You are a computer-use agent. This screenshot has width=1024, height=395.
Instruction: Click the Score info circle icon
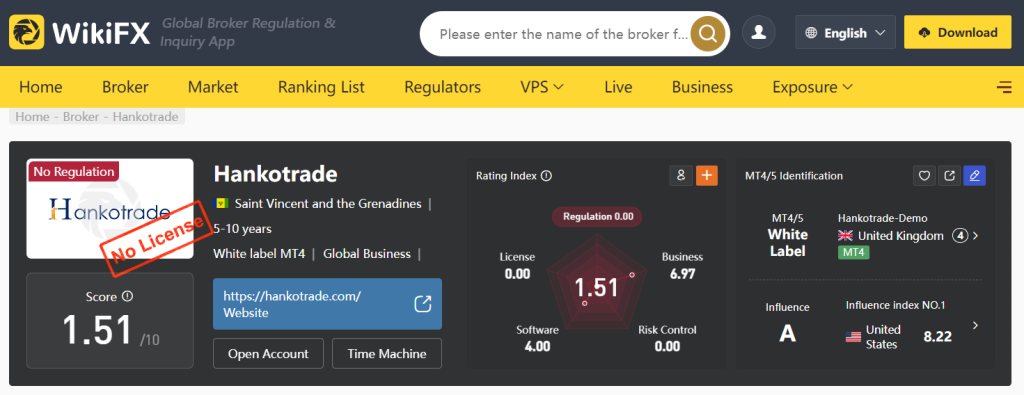(127, 296)
